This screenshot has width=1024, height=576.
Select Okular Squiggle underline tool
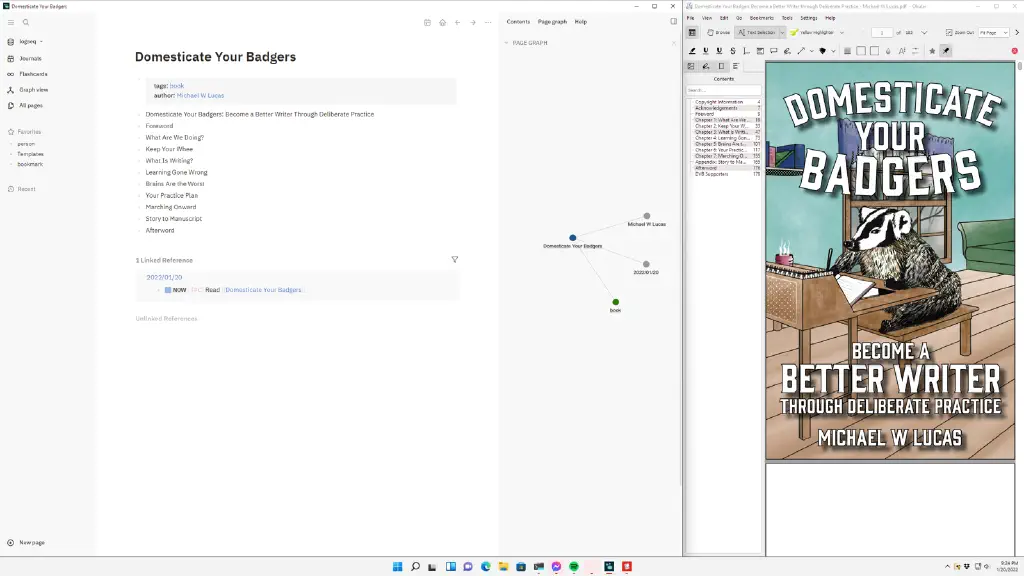pos(719,51)
